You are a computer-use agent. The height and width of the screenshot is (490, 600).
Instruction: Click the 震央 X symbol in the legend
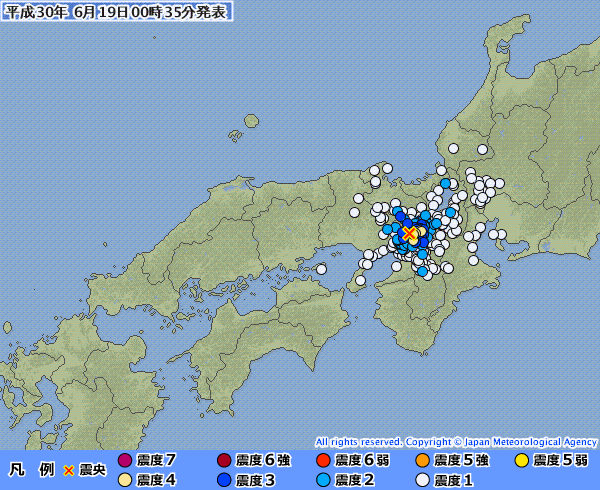pos(68,470)
